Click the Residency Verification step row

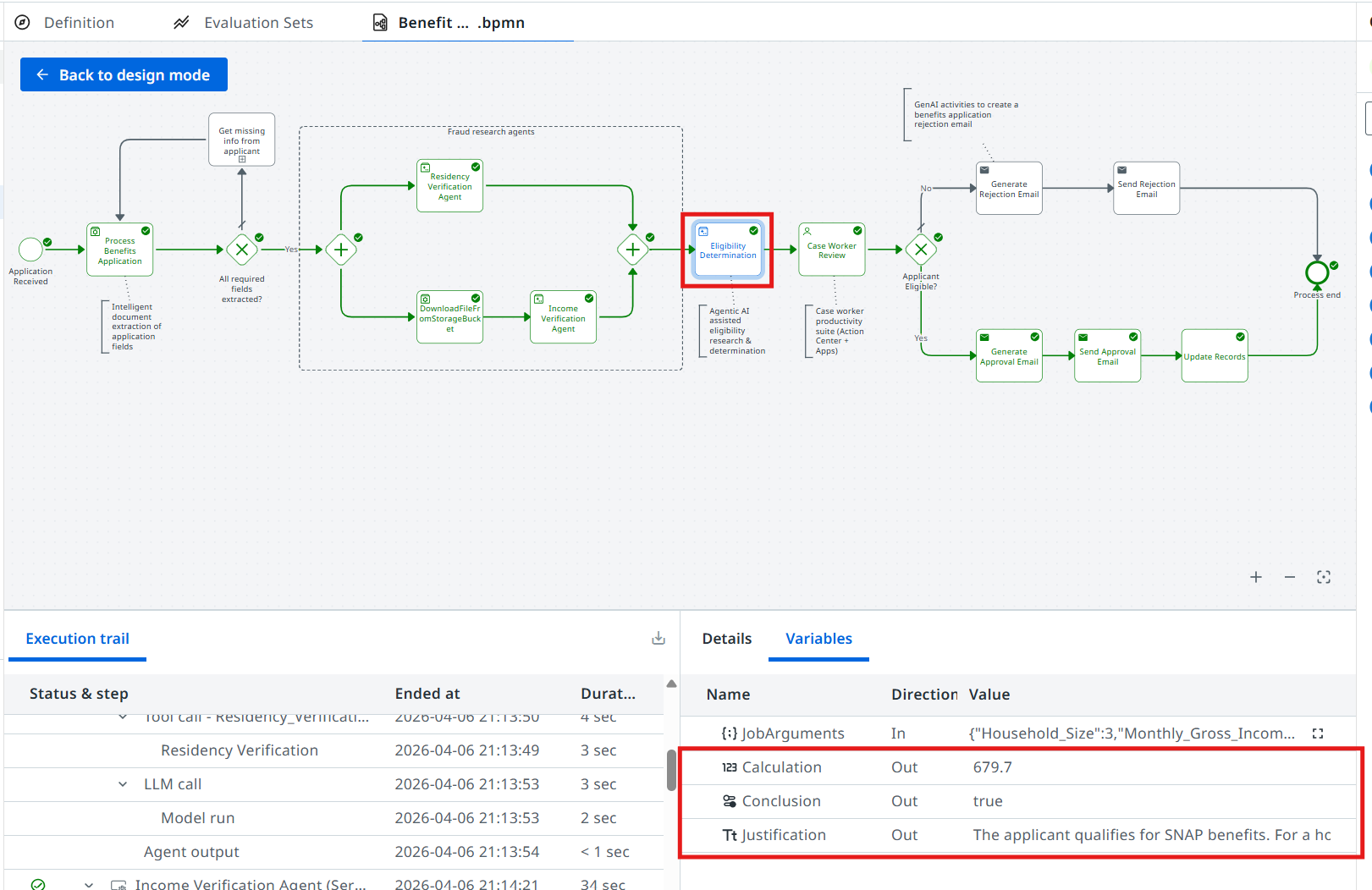[333, 750]
